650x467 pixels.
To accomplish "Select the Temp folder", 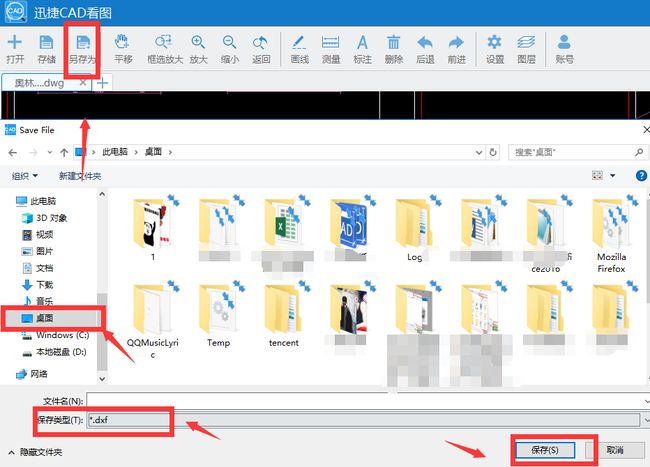I will click(x=218, y=315).
